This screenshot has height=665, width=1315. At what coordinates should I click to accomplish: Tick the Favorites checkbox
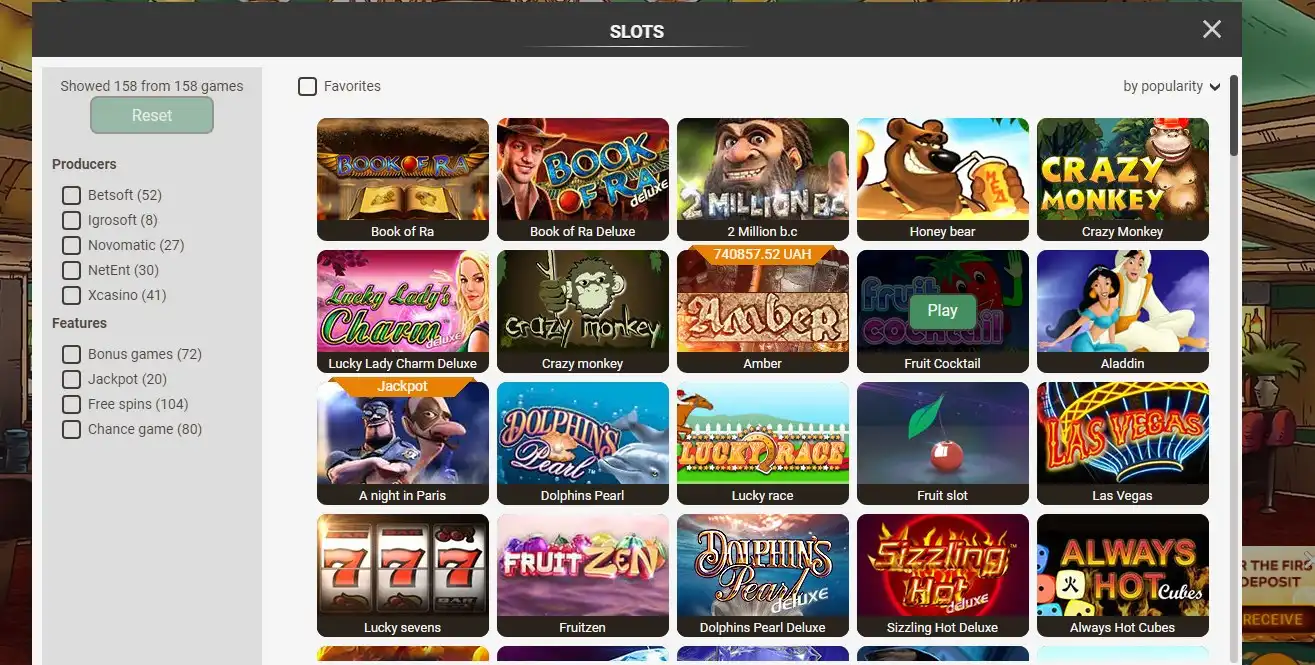click(x=308, y=87)
